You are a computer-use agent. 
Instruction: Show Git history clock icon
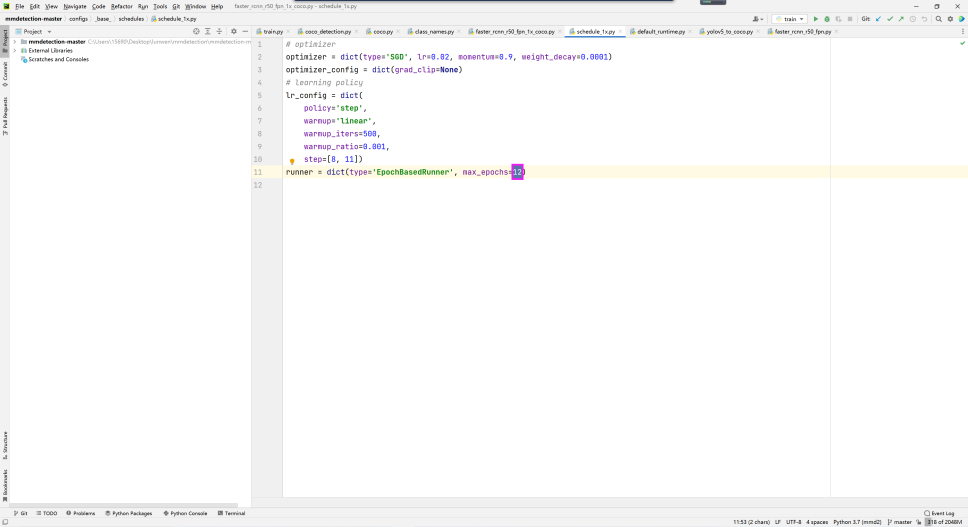coord(912,19)
